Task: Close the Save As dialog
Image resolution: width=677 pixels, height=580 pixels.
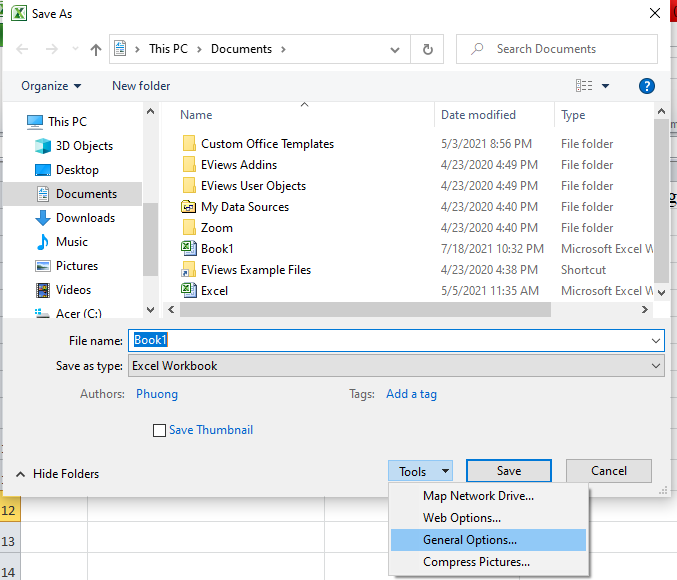Action: pyautogui.click(x=655, y=13)
